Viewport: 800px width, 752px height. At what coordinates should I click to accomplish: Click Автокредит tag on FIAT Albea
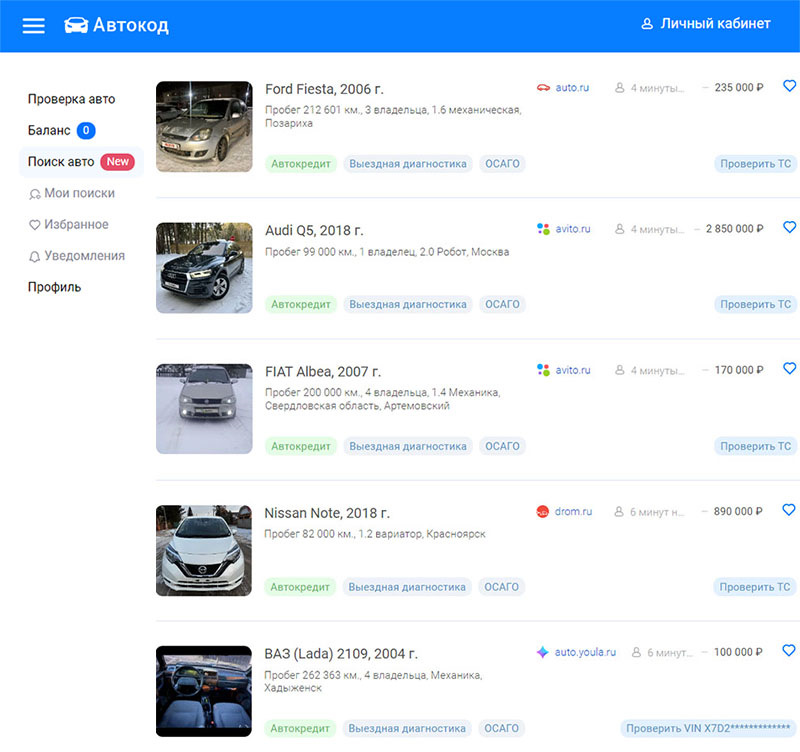300,446
